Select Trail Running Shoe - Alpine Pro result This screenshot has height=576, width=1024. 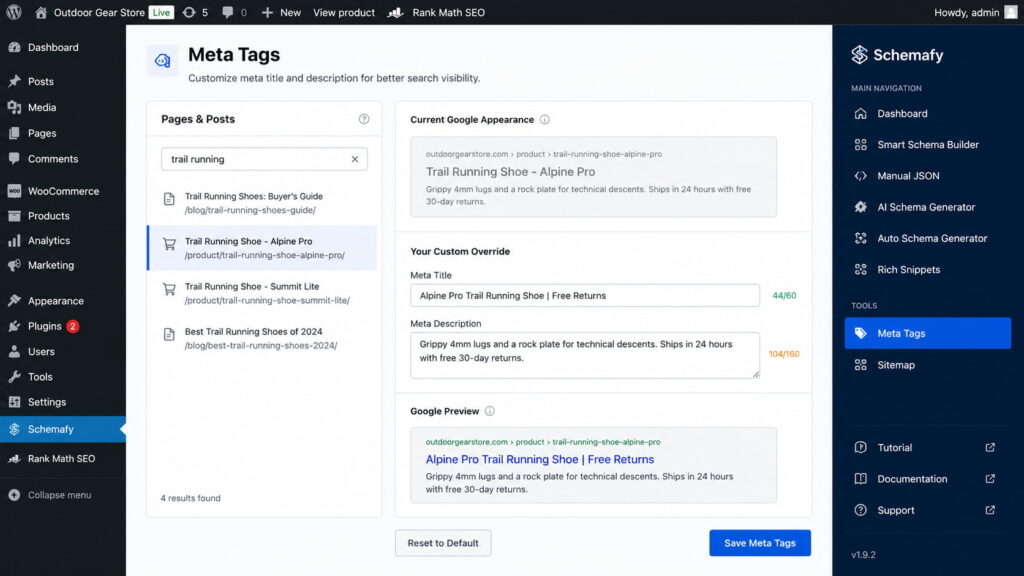coord(262,248)
